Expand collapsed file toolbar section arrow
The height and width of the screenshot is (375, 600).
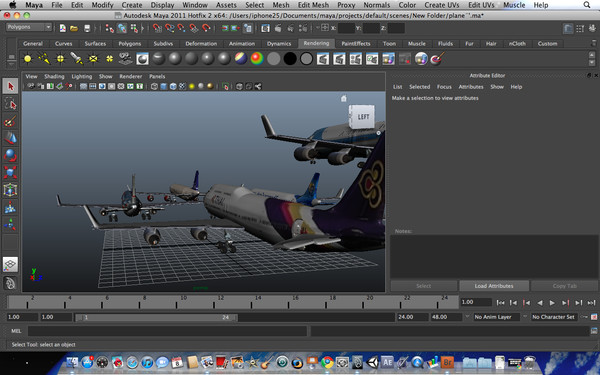pos(95,28)
